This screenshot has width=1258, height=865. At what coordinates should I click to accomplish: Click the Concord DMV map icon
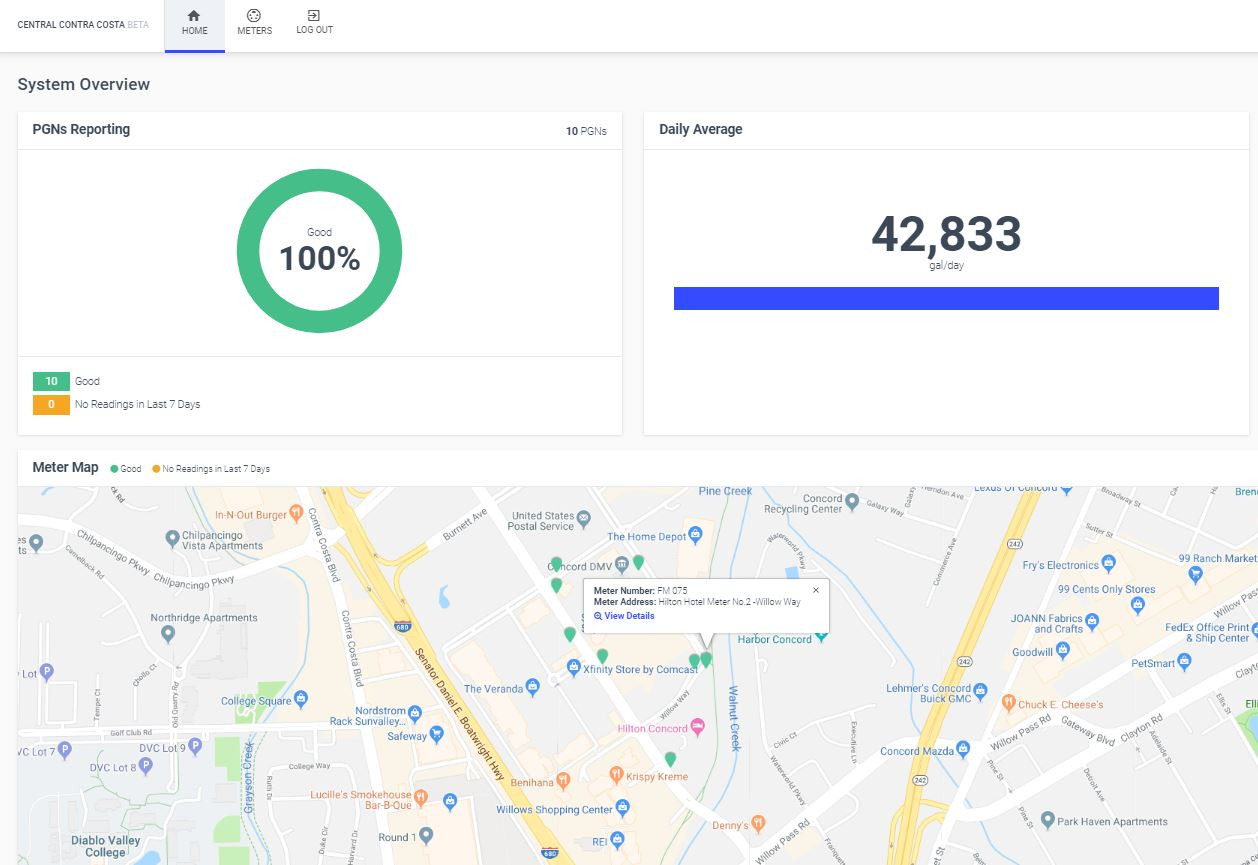pyautogui.click(x=621, y=565)
